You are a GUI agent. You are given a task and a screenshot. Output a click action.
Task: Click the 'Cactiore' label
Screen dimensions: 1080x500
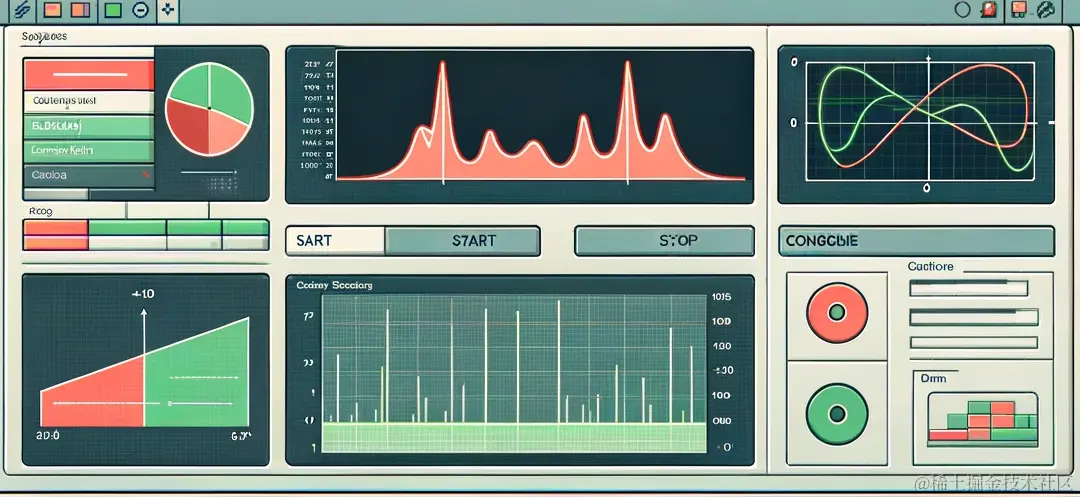[930, 266]
